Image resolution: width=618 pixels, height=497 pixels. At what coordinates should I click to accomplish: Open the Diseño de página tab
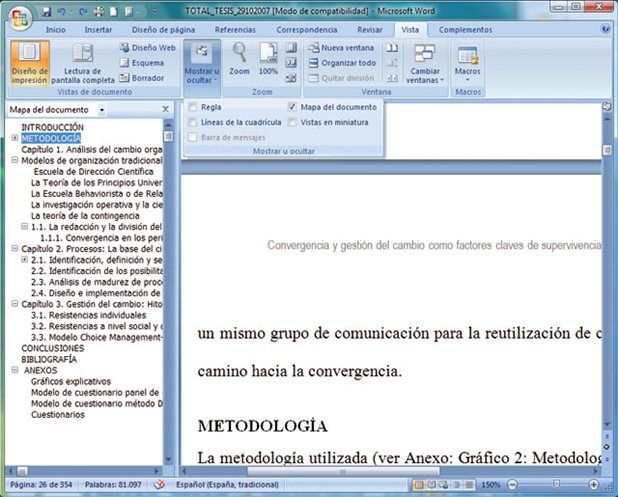coord(163,30)
